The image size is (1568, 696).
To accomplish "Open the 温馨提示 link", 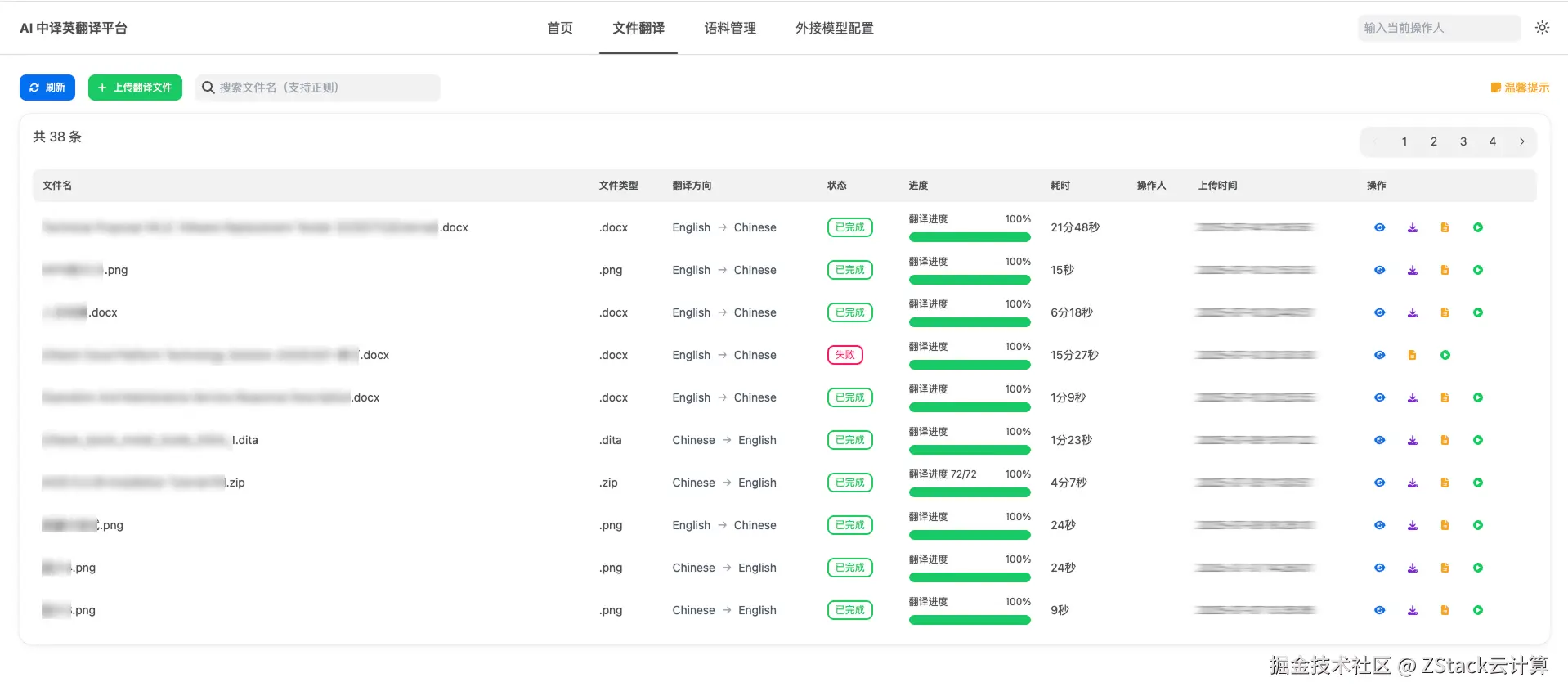I will pyautogui.click(x=1520, y=88).
